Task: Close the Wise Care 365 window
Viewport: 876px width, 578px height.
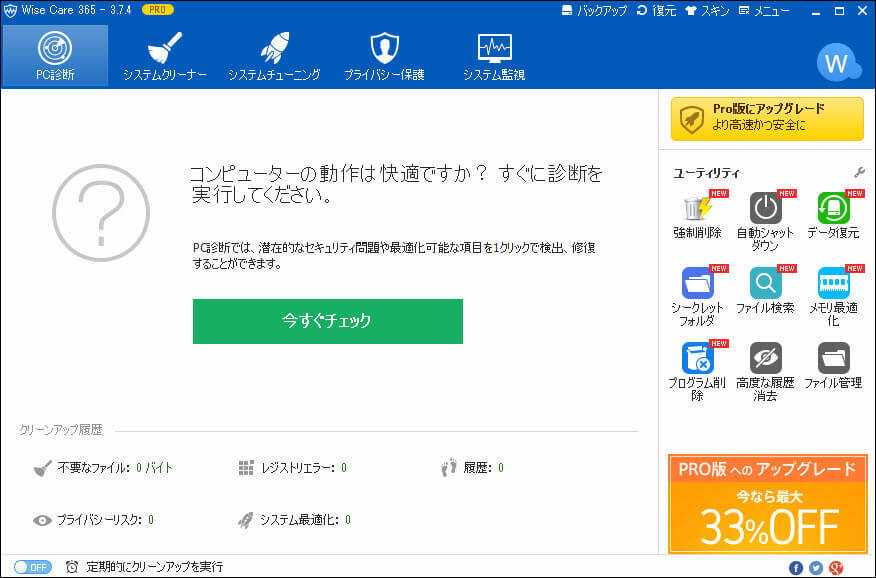Action: point(863,11)
